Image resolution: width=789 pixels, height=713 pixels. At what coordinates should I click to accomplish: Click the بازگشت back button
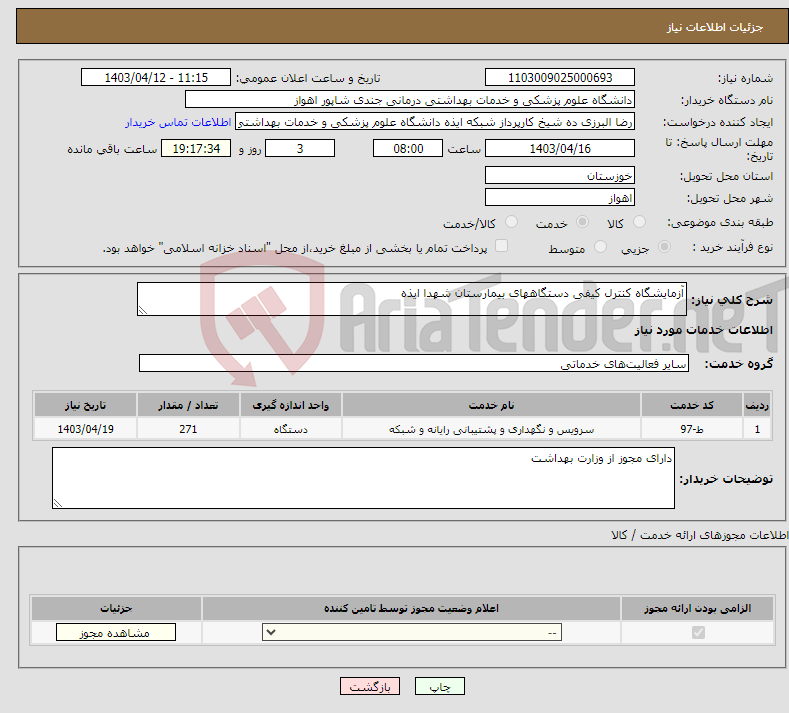(x=370, y=686)
